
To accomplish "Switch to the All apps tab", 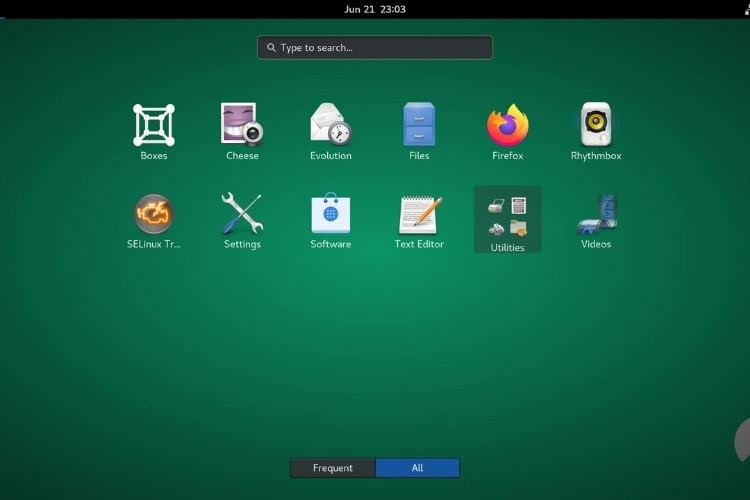I will [418, 468].
